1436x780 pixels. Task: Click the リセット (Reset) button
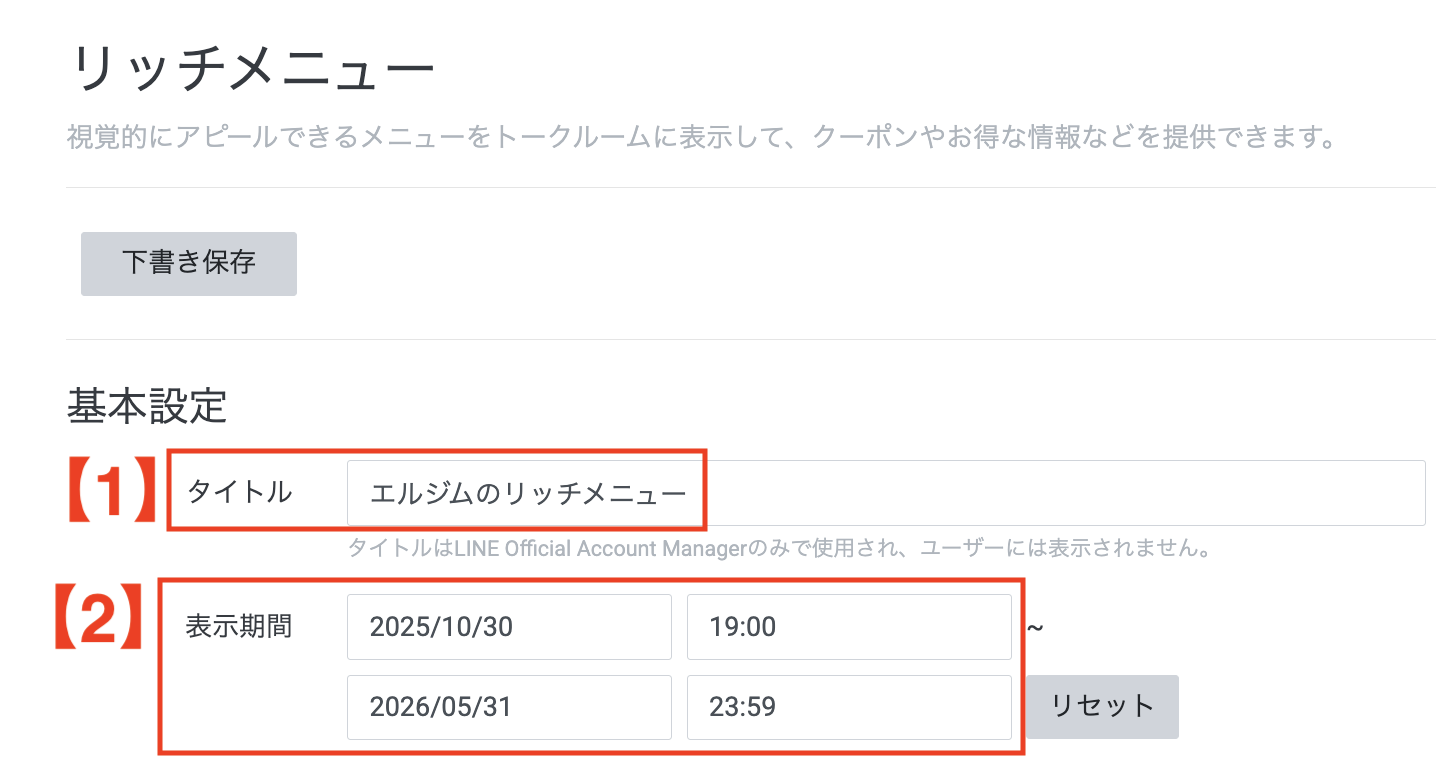(1100, 706)
